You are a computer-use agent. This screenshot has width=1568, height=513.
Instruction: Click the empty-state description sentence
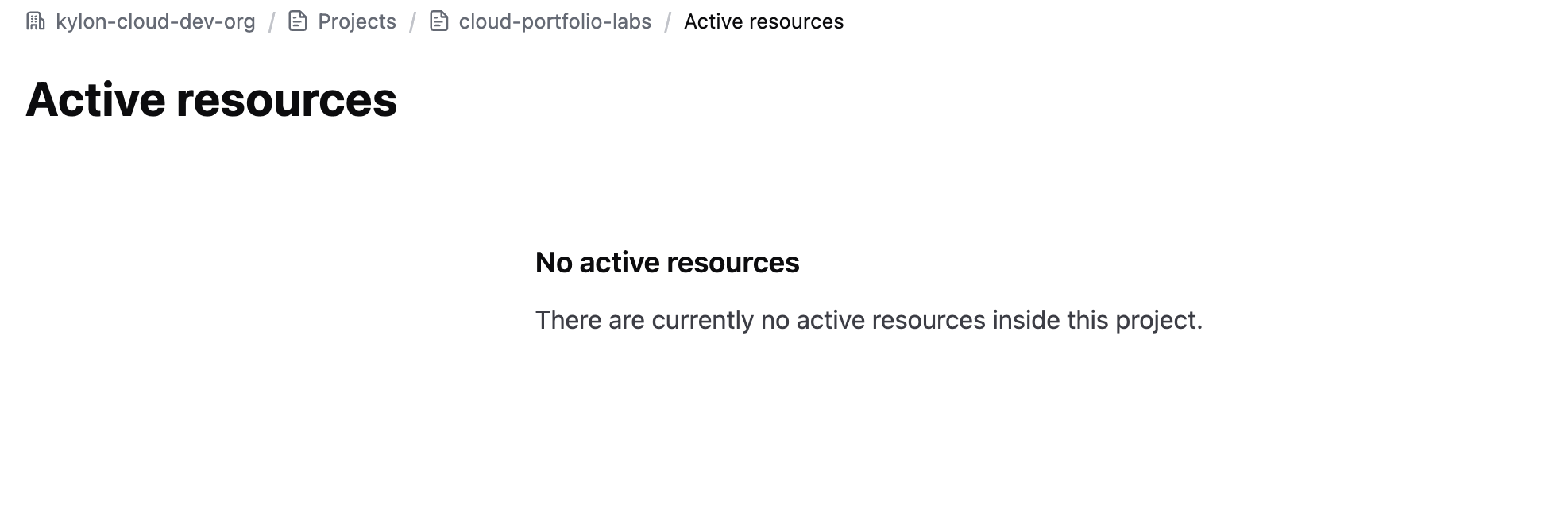pyautogui.click(x=869, y=320)
